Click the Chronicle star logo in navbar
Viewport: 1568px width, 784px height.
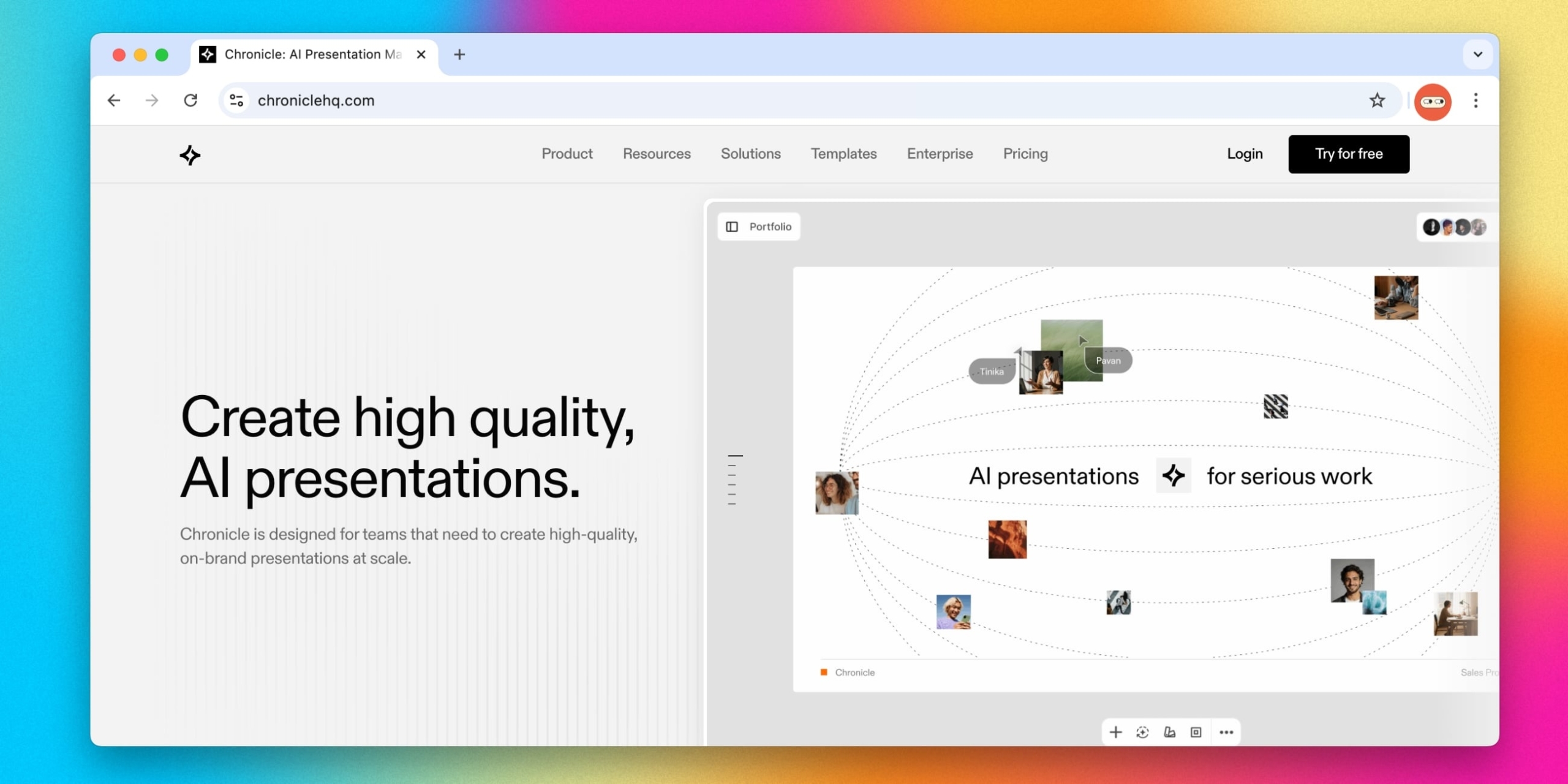click(x=190, y=155)
